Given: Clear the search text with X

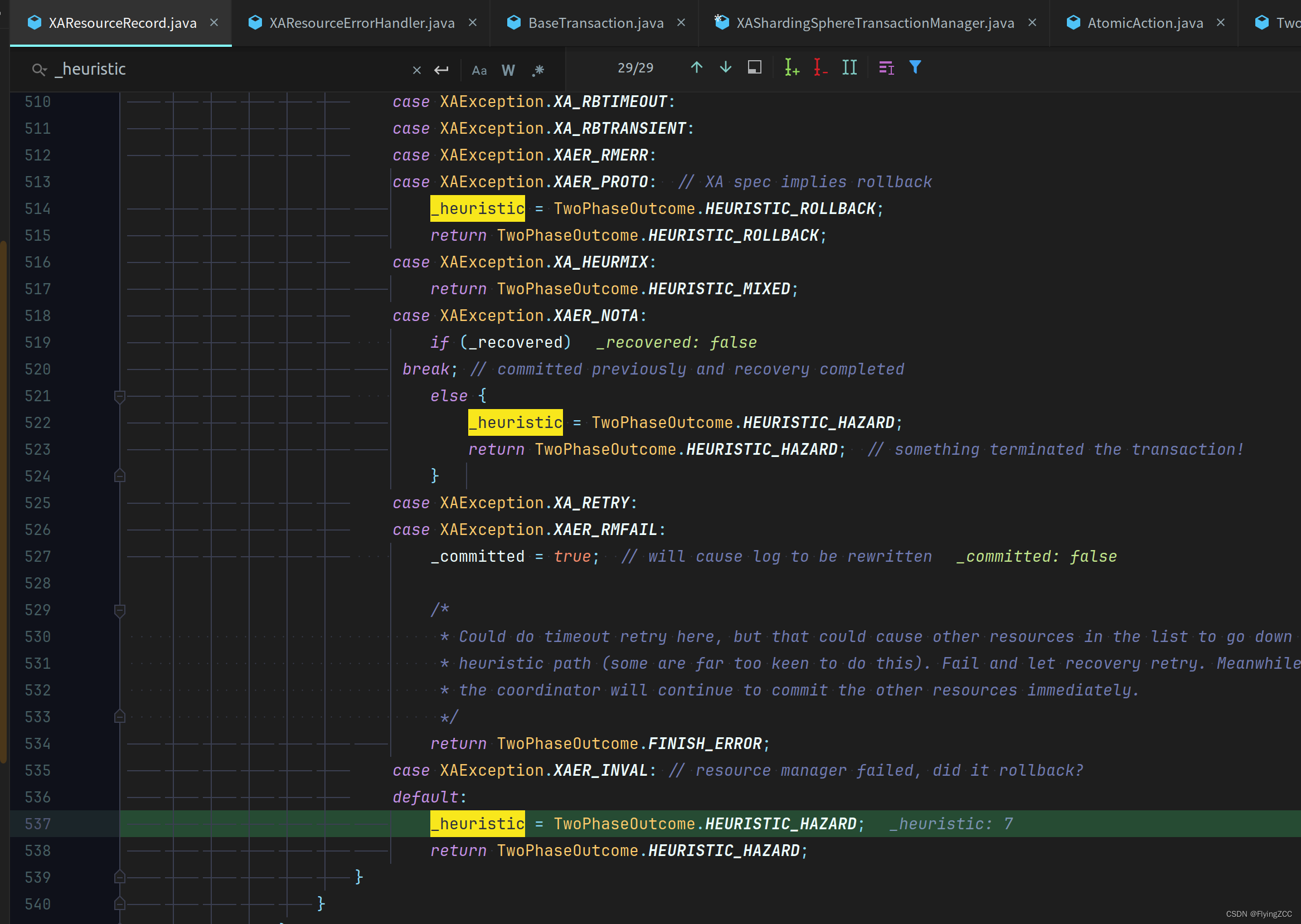Looking at the screenshot, I should tap(416, 70).
